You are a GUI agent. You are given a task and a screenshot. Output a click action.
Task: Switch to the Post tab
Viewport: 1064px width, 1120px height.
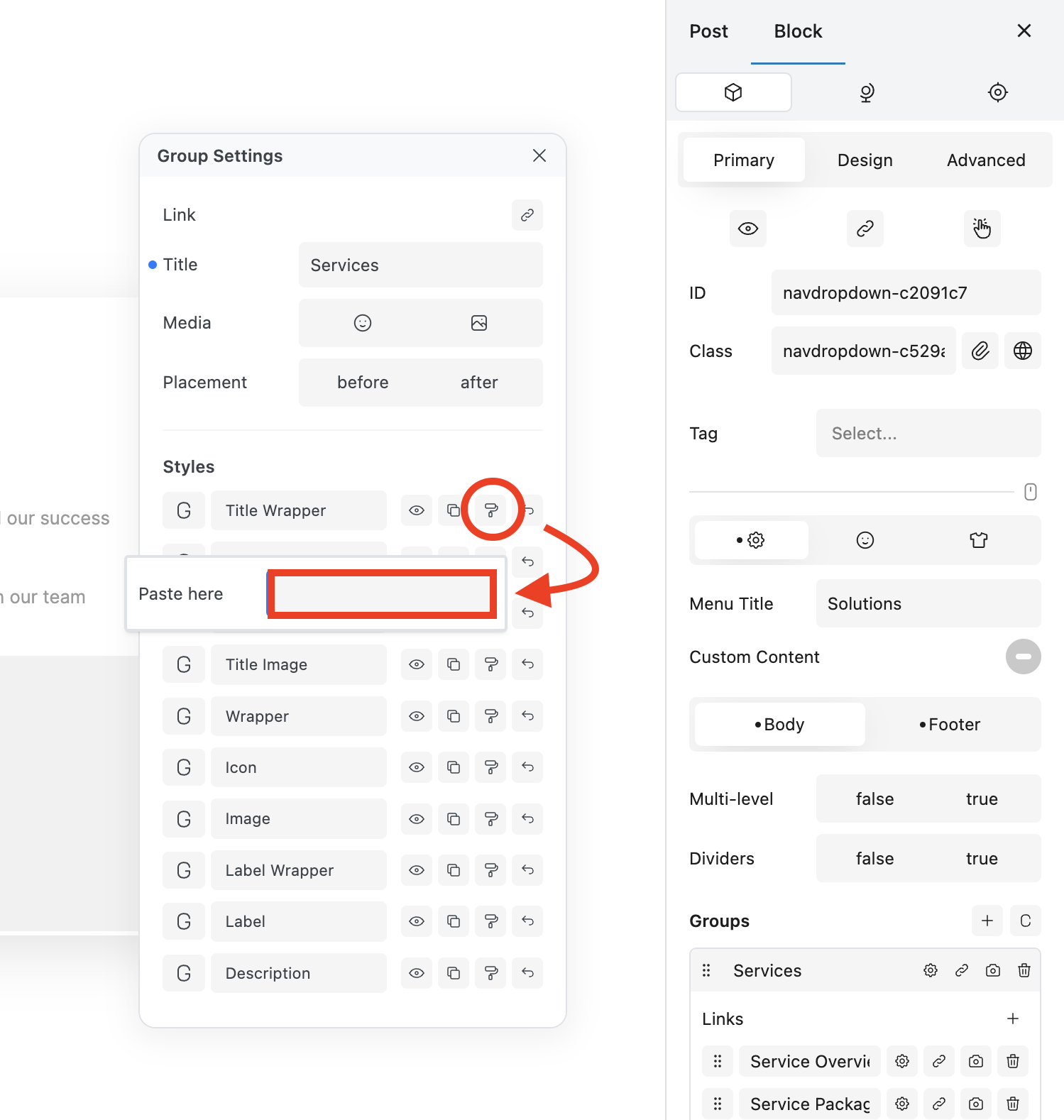[x=708, y=31]
